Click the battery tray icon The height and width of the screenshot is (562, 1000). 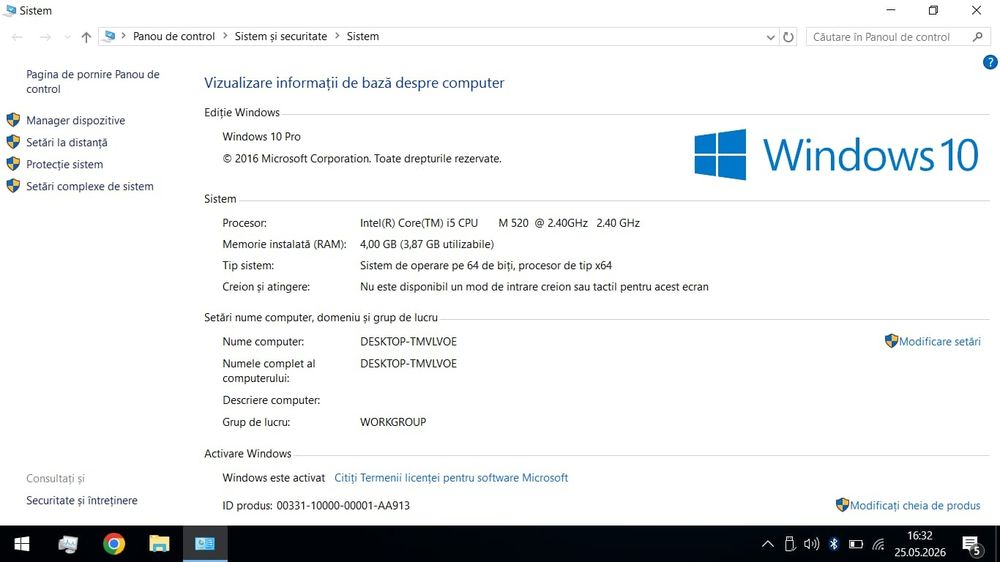click(856, 544)
